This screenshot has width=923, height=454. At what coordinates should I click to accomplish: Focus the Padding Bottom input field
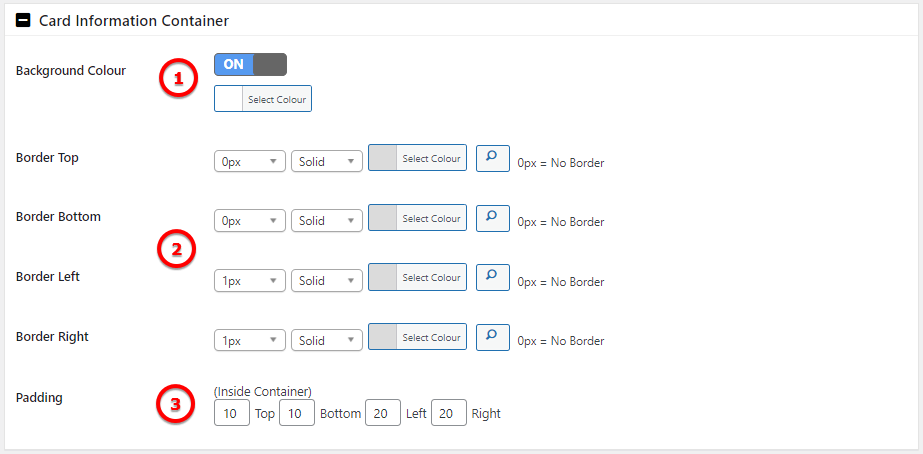[297, 413]
